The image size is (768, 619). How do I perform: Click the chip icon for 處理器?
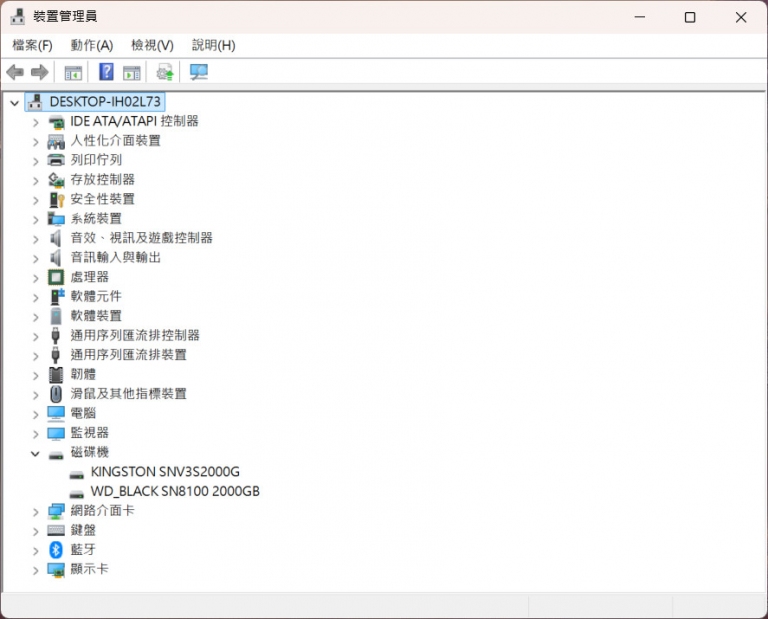pos(56,277)
